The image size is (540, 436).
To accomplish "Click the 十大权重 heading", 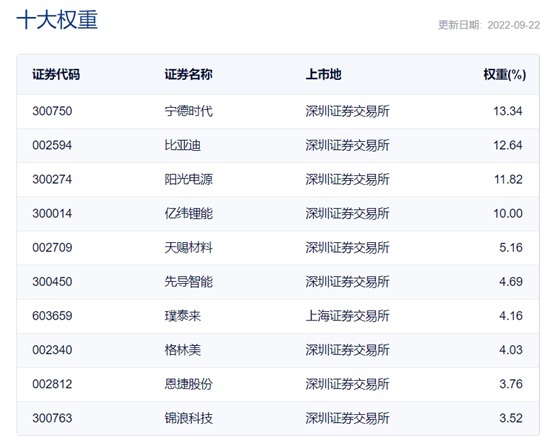I will [57, 20].
